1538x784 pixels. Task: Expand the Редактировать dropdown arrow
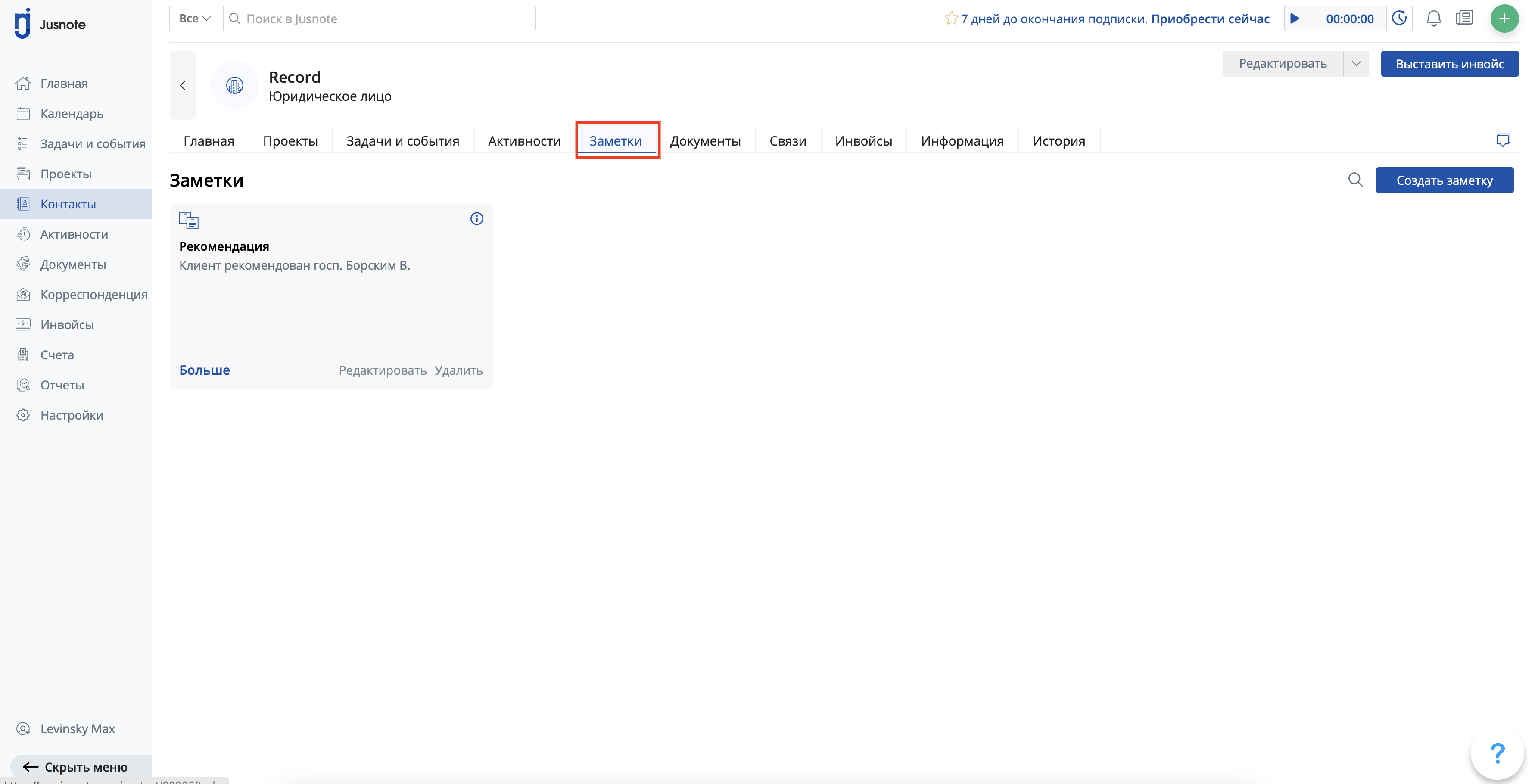click(1356, 63)
